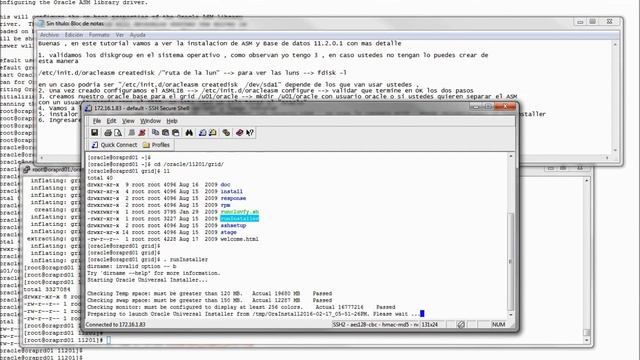Screen dimensions: 640x360
Task: Open a new terminal window icon
Action: coord(202,133)
